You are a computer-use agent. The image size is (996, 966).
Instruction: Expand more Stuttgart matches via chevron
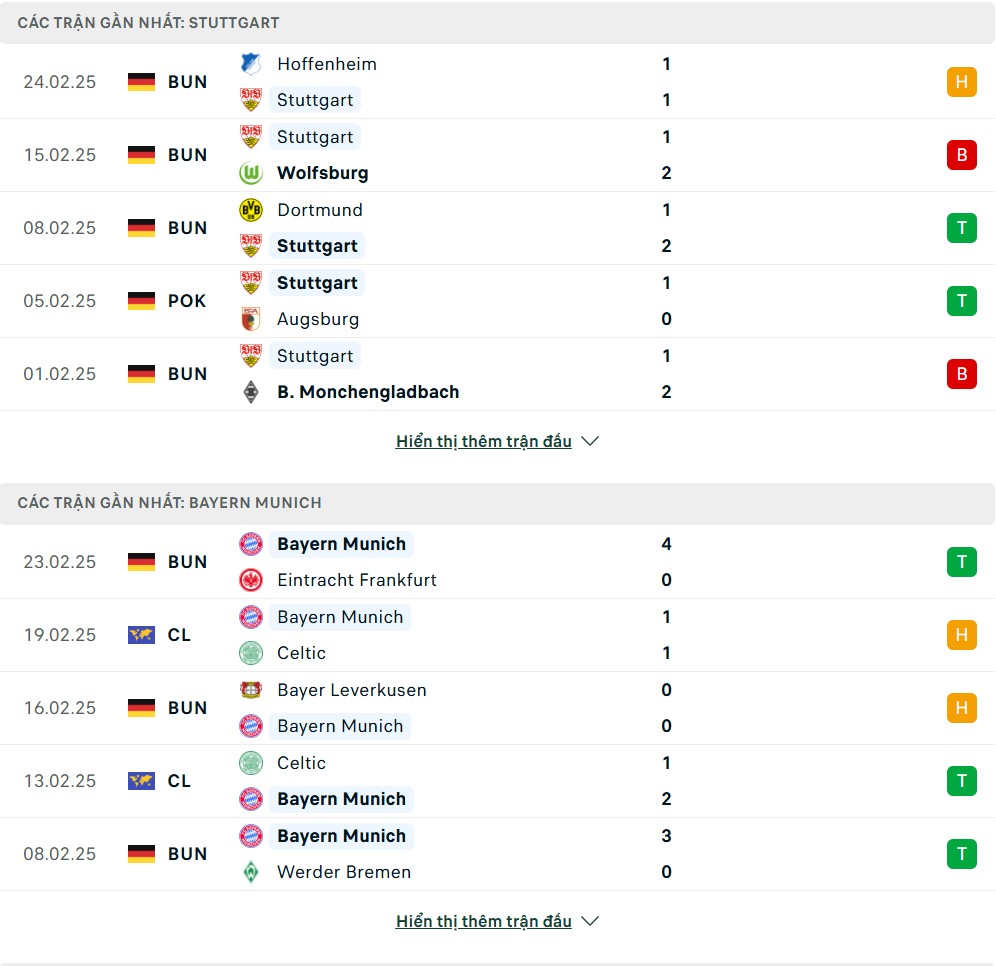coord(590,441)
